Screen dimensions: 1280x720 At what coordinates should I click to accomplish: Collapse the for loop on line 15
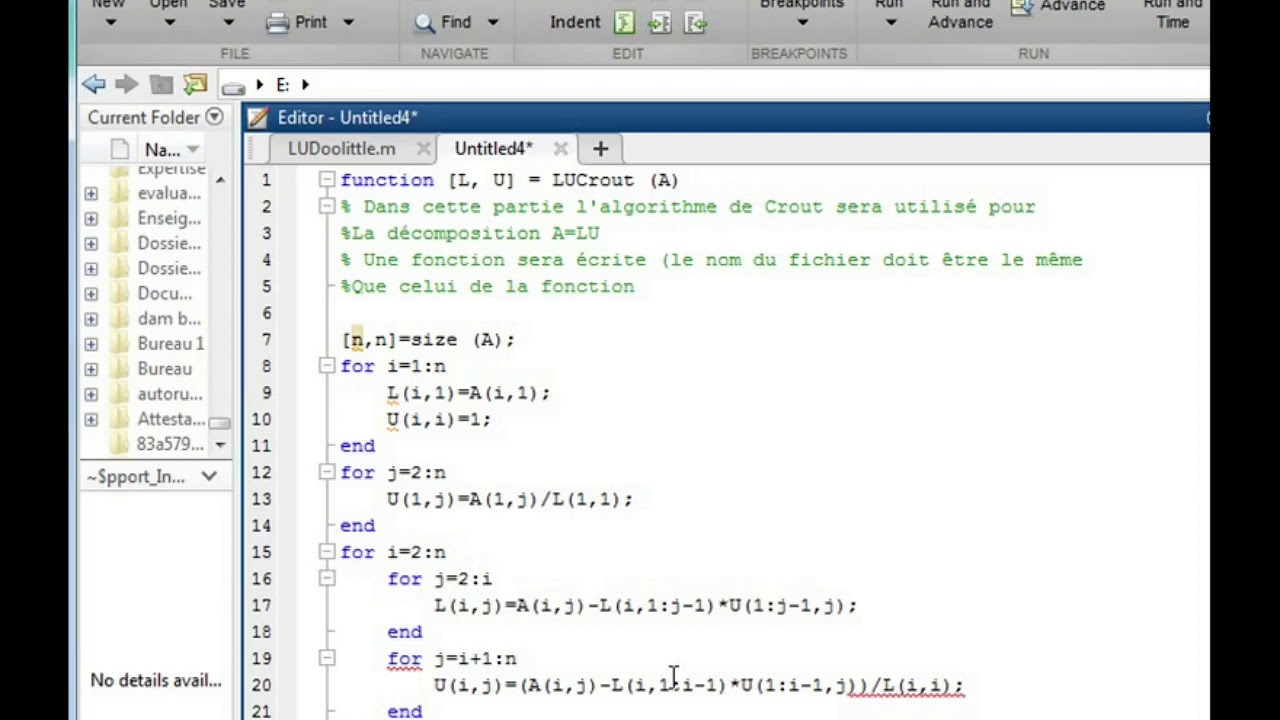326,552
